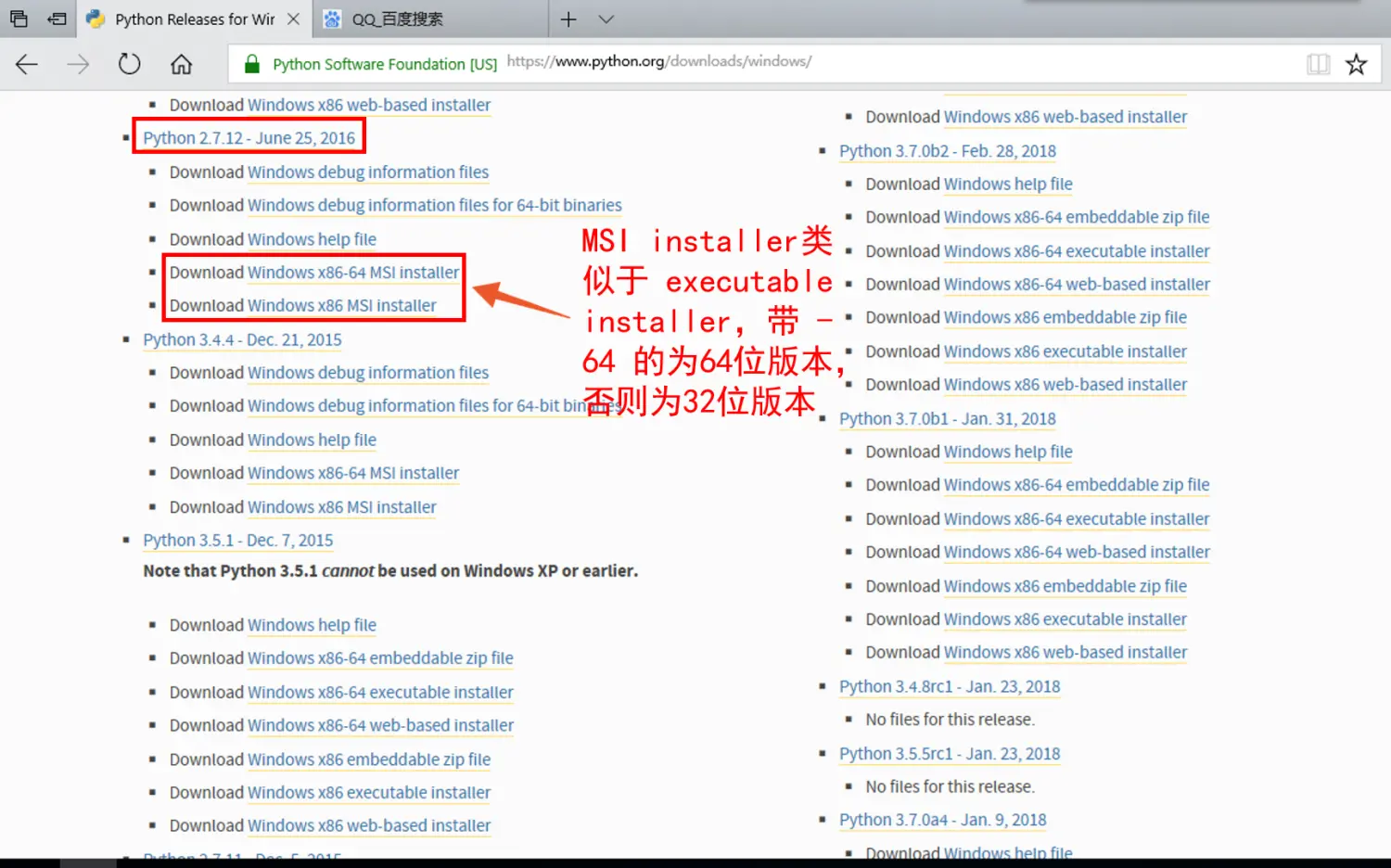
Task: Open Python 3.4.4 - Dec. 21, 2015 release
Action: (242, 340)
